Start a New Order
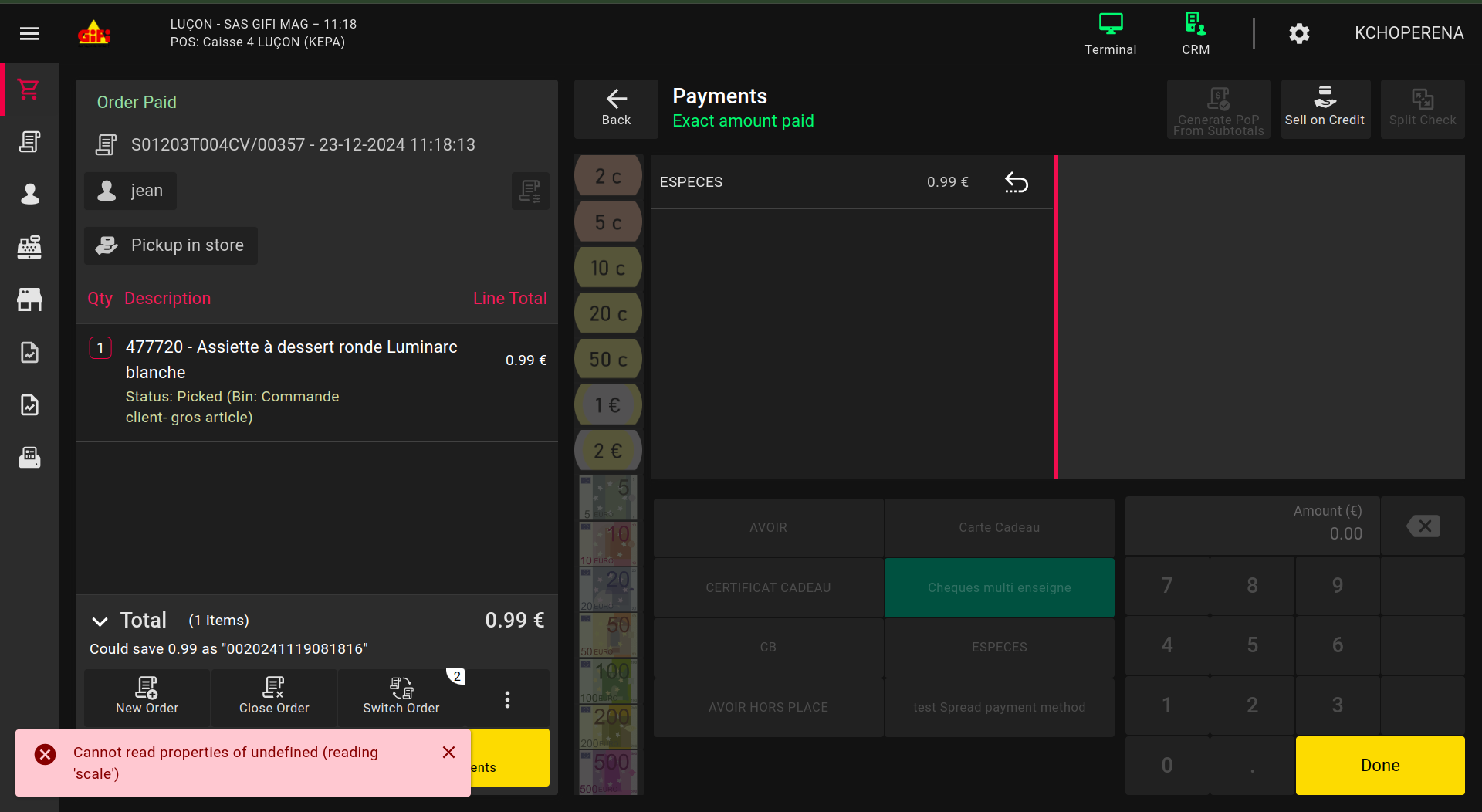This screenshot has width=1482, height=812. coord(147,698)
